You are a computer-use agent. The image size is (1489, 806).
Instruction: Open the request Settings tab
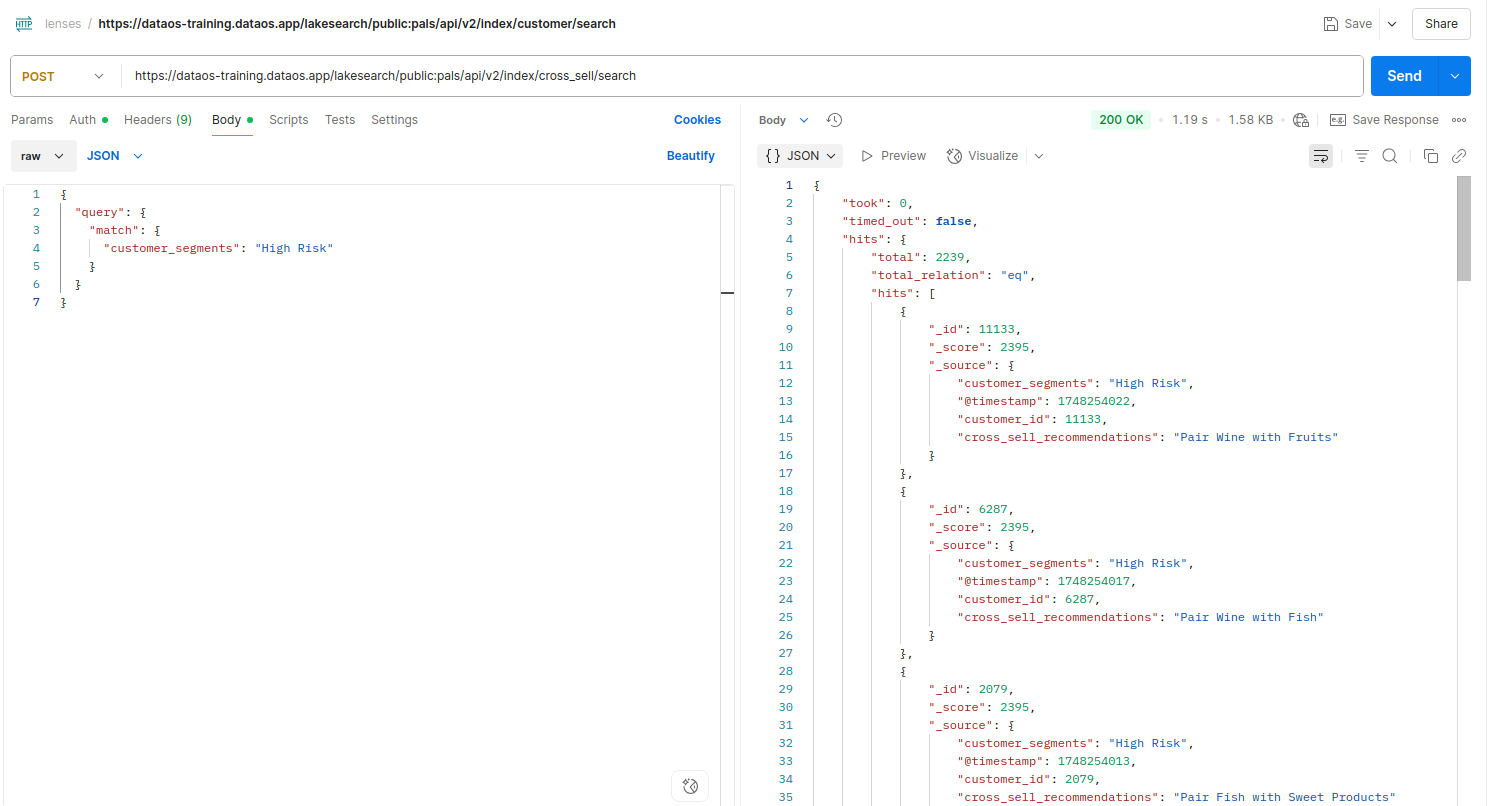394,120
